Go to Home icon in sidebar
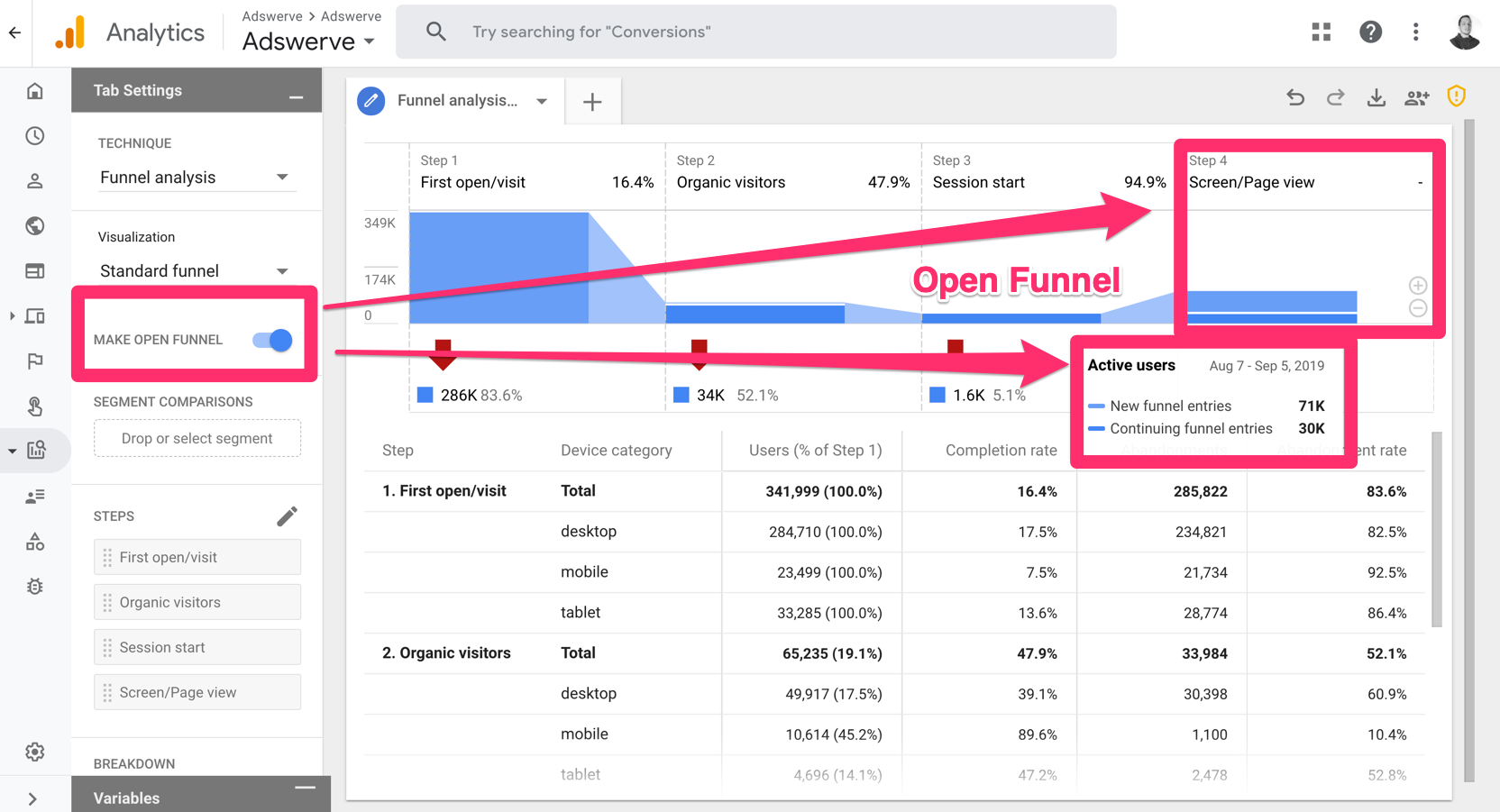The height and width of the screenshot is (812, 1500). [35, 91]
